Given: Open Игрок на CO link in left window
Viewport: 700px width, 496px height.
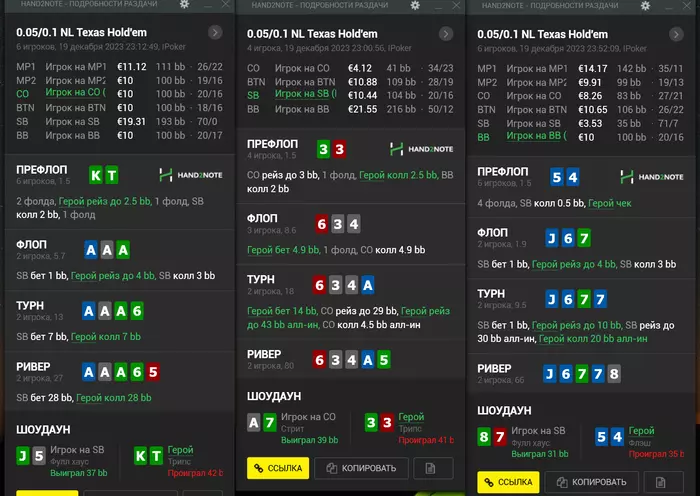Looking at the screenshot, I should (75, 92).
